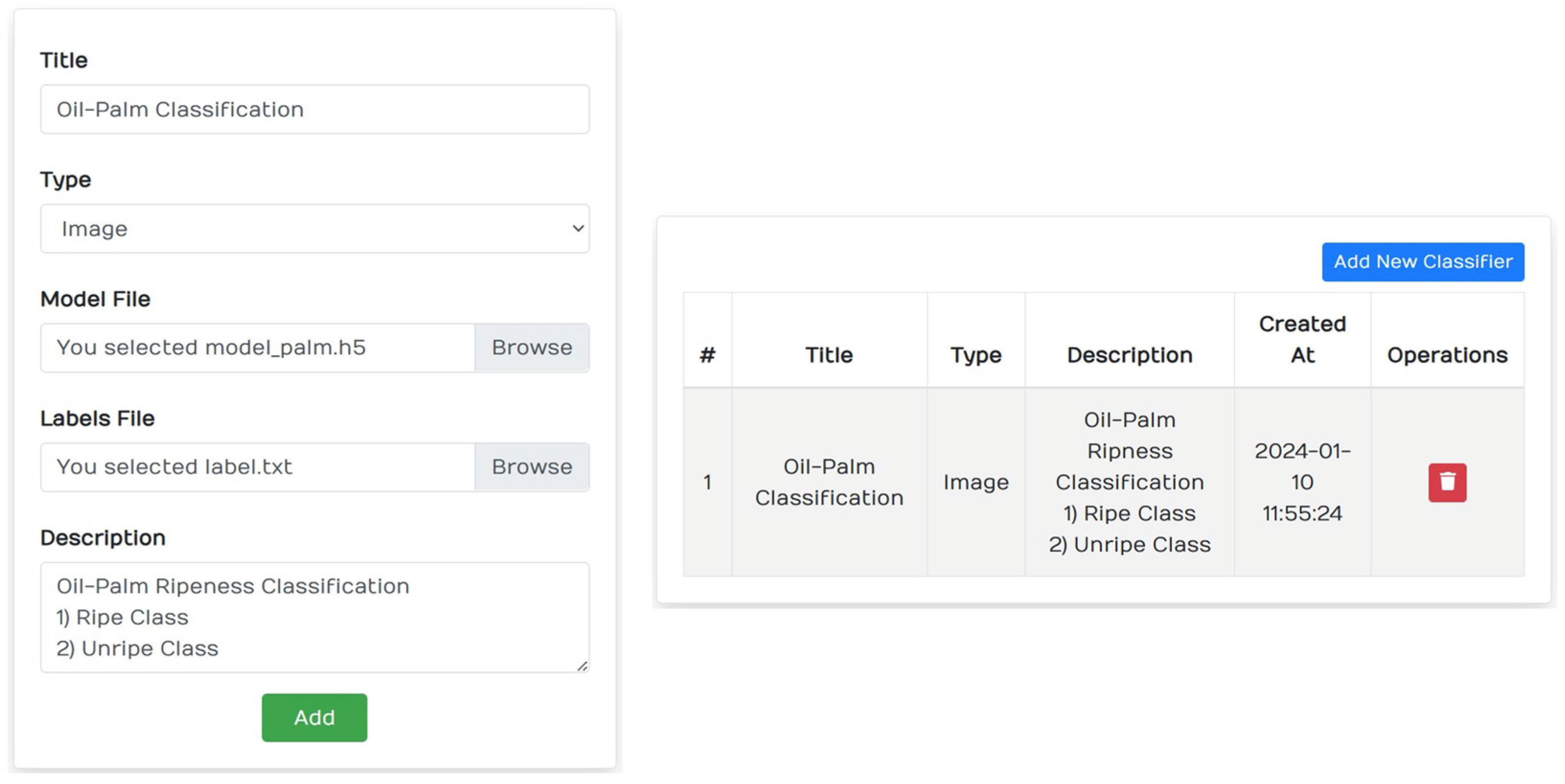The height and width of the screenshot is (784, 1565).
Task: Click the Operations column header
Action: (1447, 355)
